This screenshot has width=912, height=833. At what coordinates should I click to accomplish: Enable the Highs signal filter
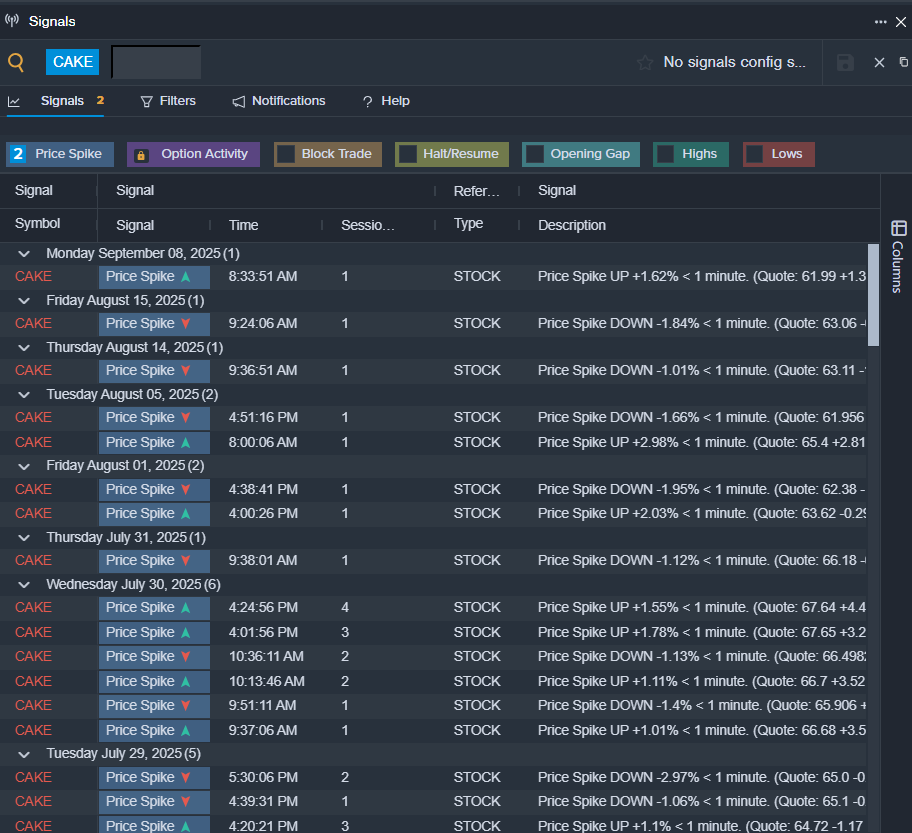pos(666,154)
